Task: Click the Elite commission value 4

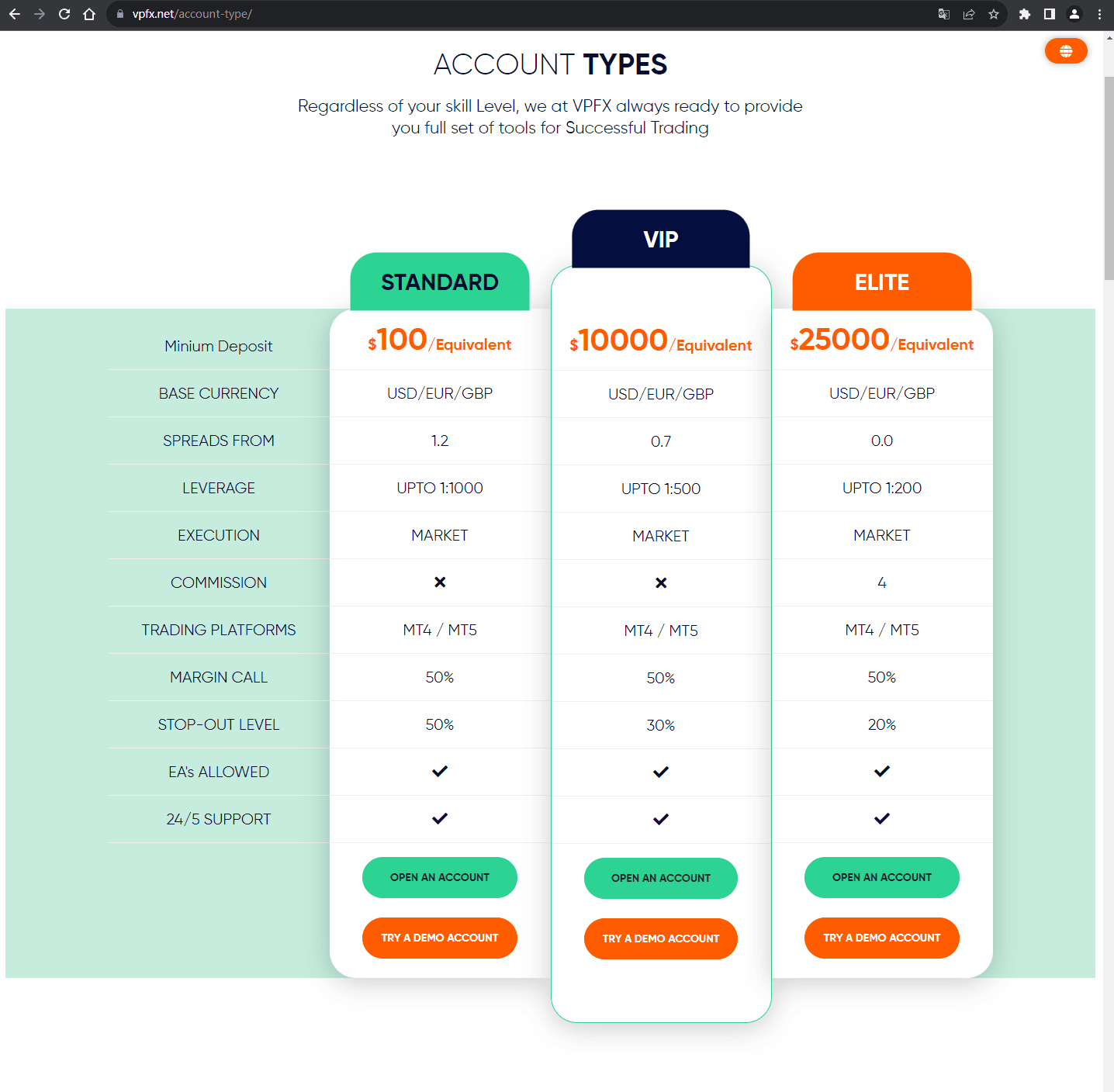Action: click(882, 582)
